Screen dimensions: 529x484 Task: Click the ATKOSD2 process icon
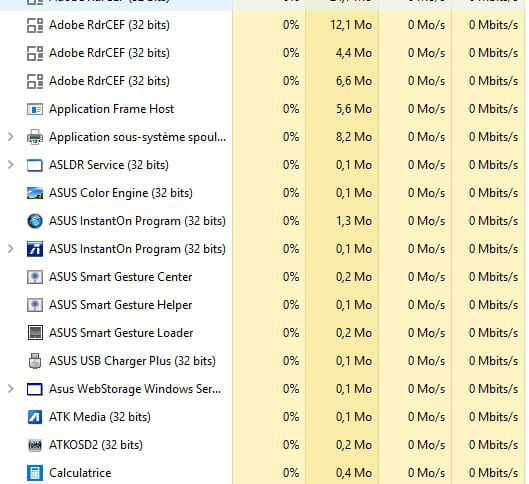35,445
